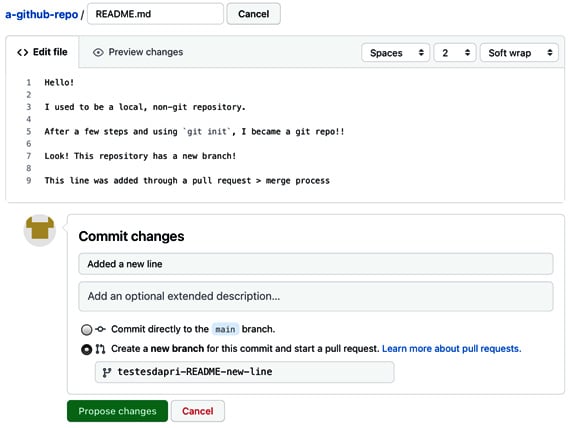Click the branch icon in branch name field
This screenshot has height=428, width=575.
point(107,372)
